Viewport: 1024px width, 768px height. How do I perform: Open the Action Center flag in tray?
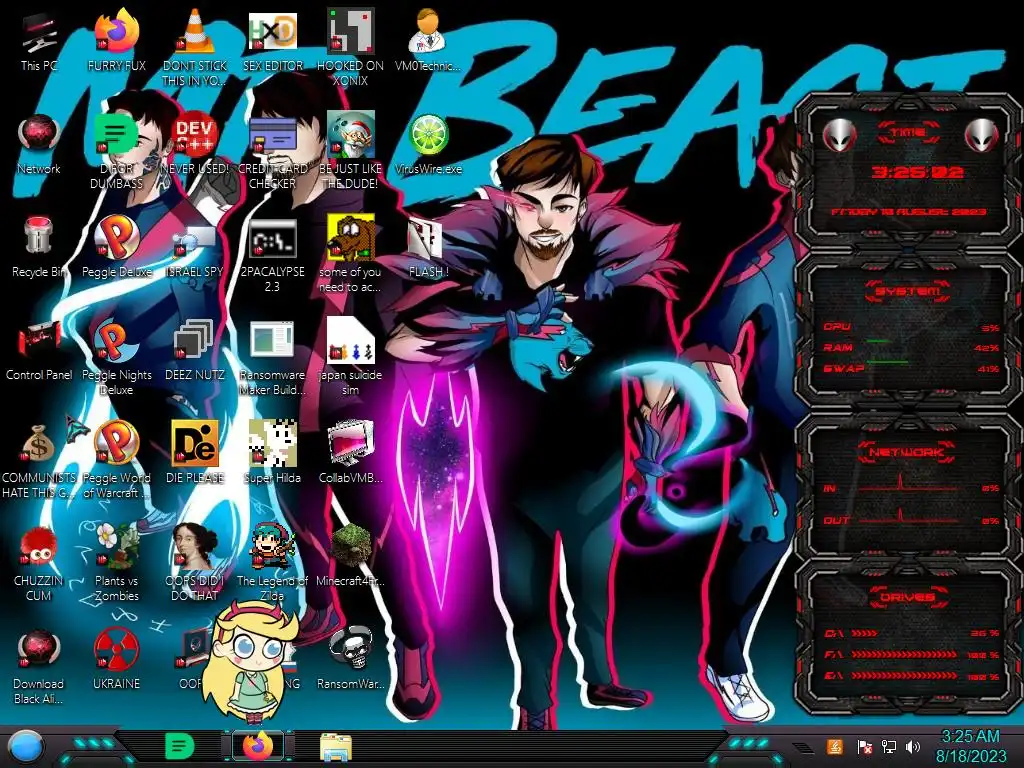tap(864, 746)
